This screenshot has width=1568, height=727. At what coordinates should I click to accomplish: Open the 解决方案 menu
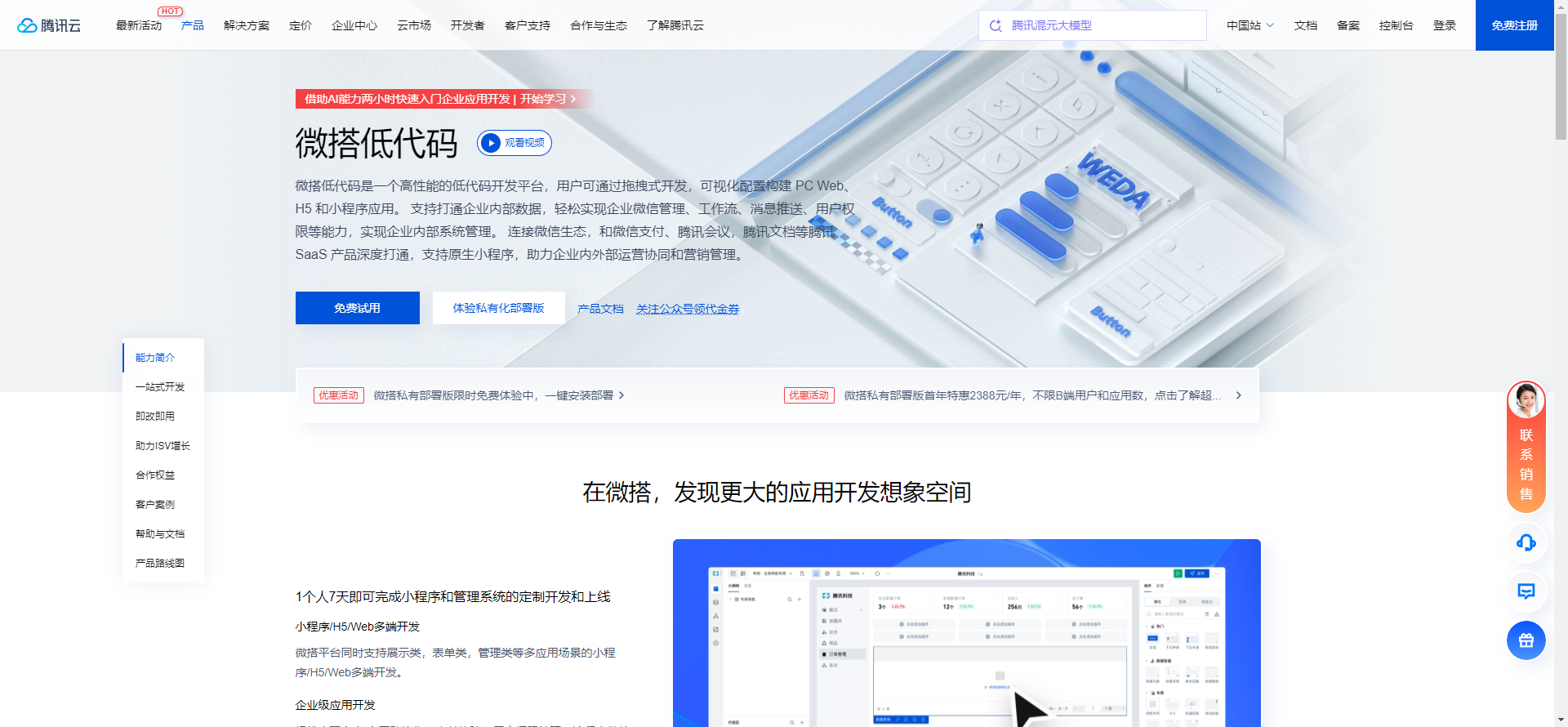click(247, 25)
